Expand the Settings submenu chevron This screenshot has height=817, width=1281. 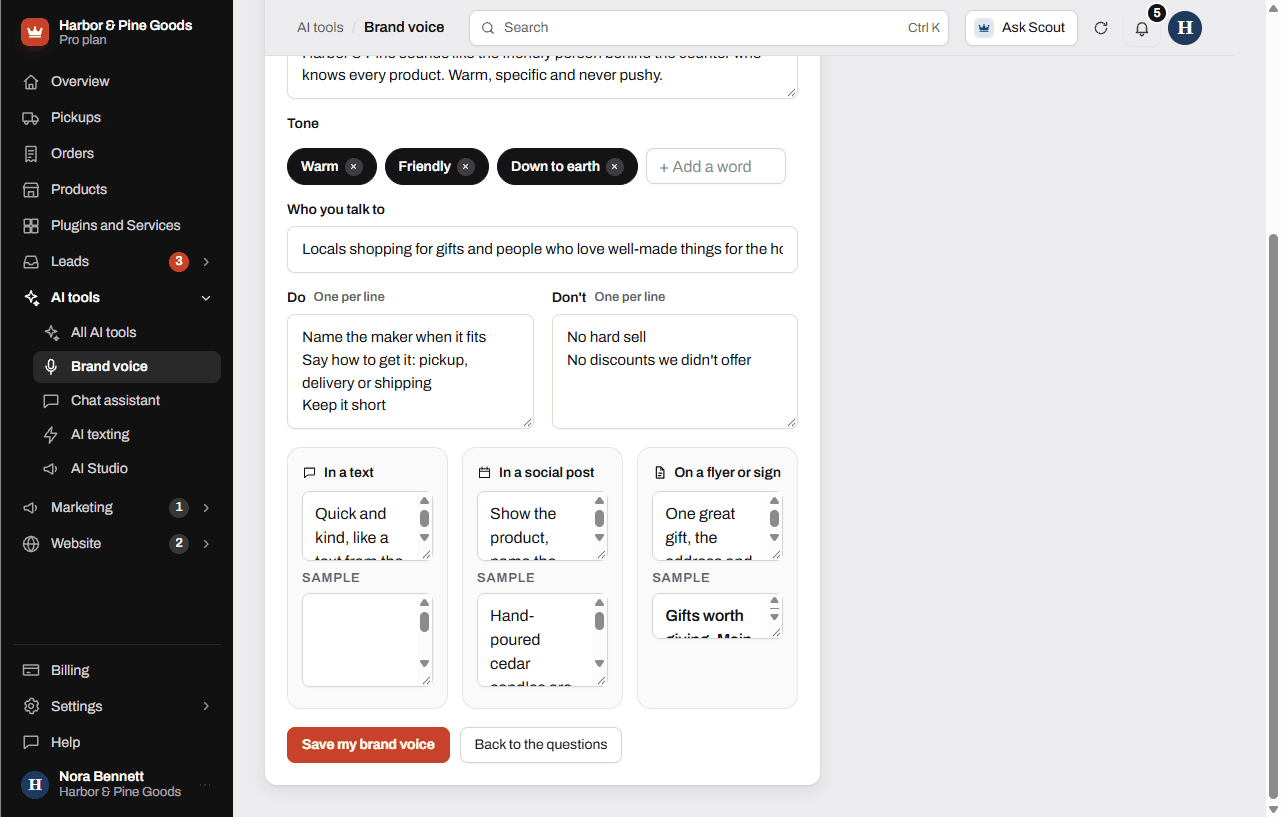(206, 706)
